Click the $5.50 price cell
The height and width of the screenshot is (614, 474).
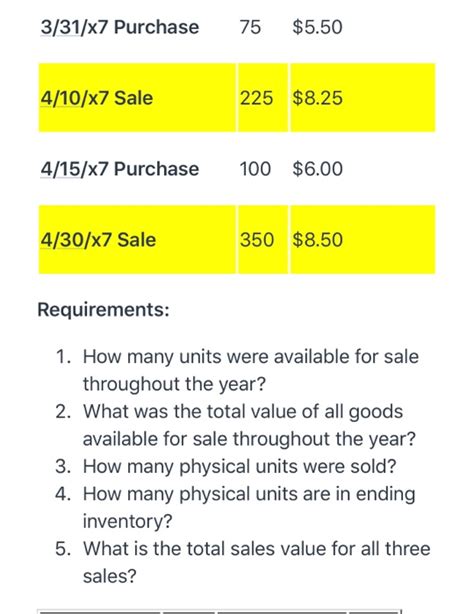(x=317, y=27)
